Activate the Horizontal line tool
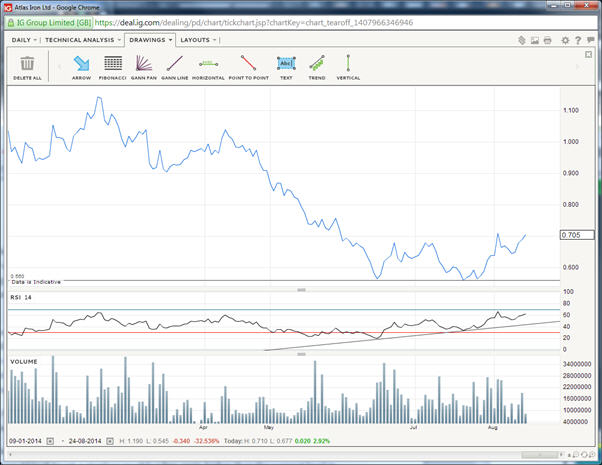602x465 pixels. 208,64
